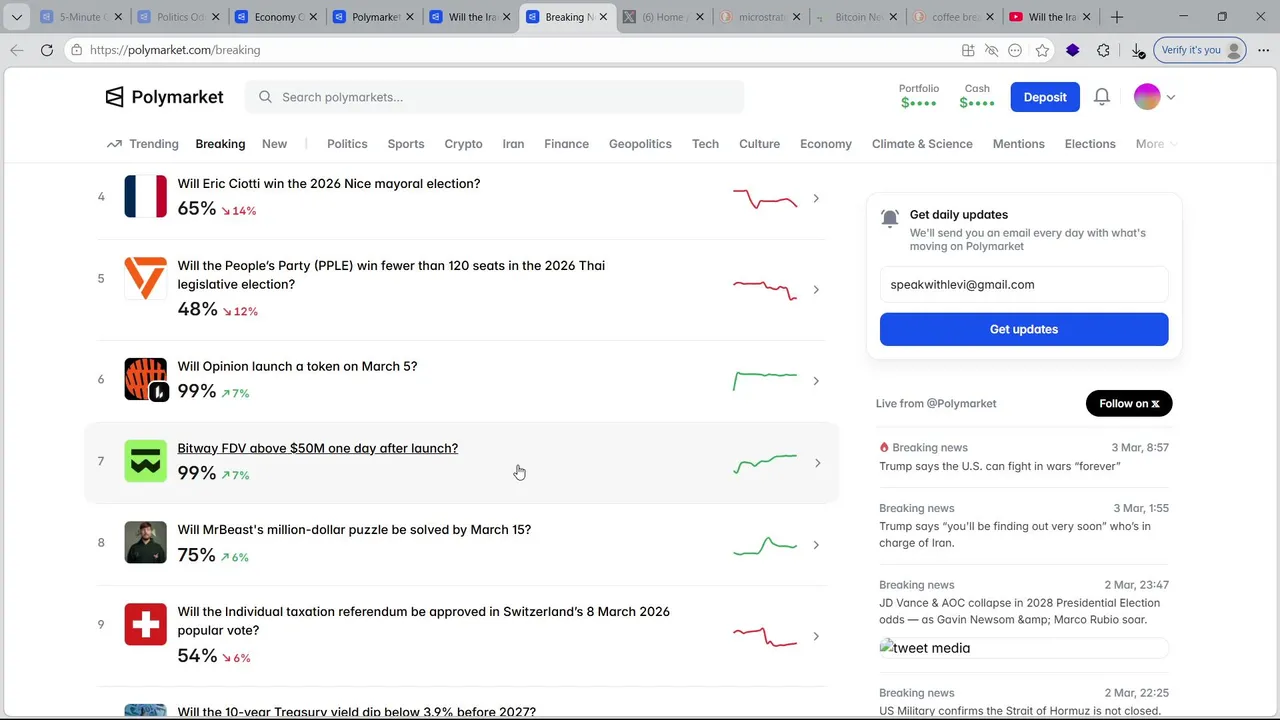
Task: Bookmark this page with star icon
Action: pos(1042,50)
